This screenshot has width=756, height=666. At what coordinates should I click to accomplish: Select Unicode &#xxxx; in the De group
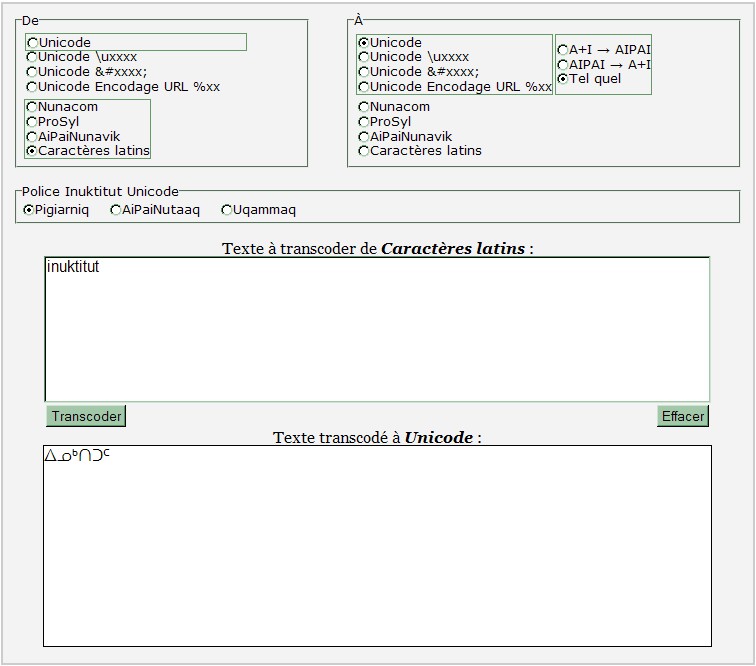33,72
